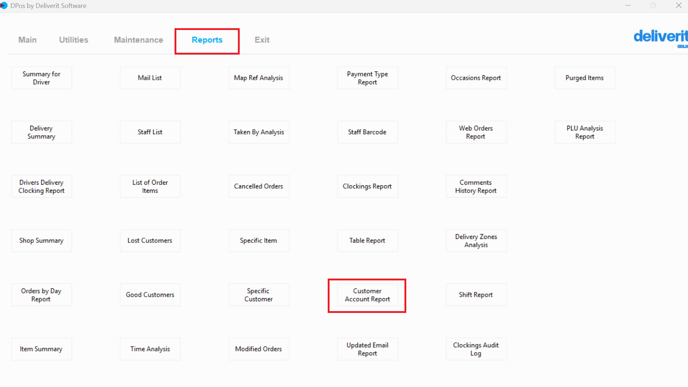
Task: Open the Customer Account Report
Action: 367,295
